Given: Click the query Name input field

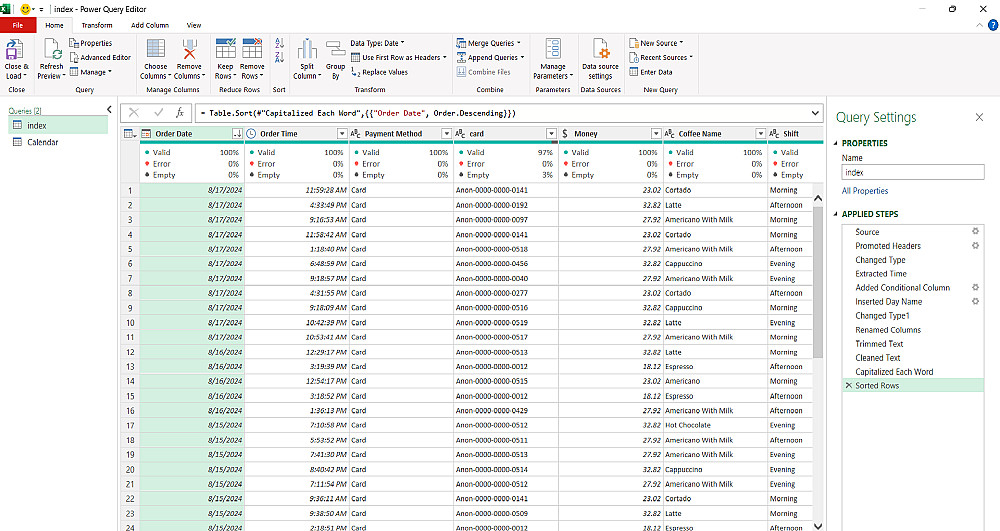Looking at the screenshot, I should [912, 172].
